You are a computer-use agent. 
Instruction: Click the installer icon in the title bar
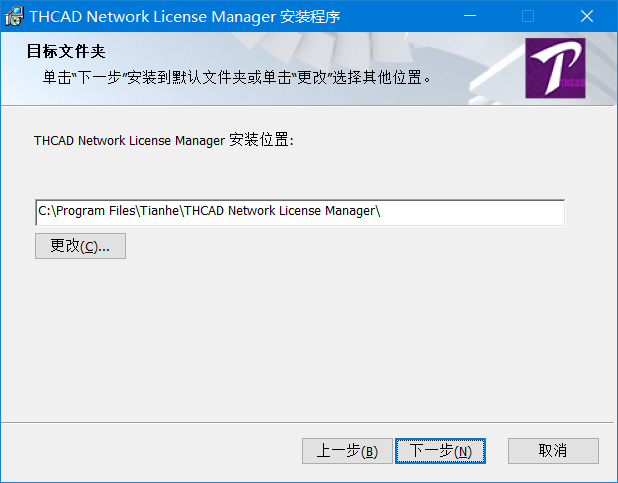[14, 17]
